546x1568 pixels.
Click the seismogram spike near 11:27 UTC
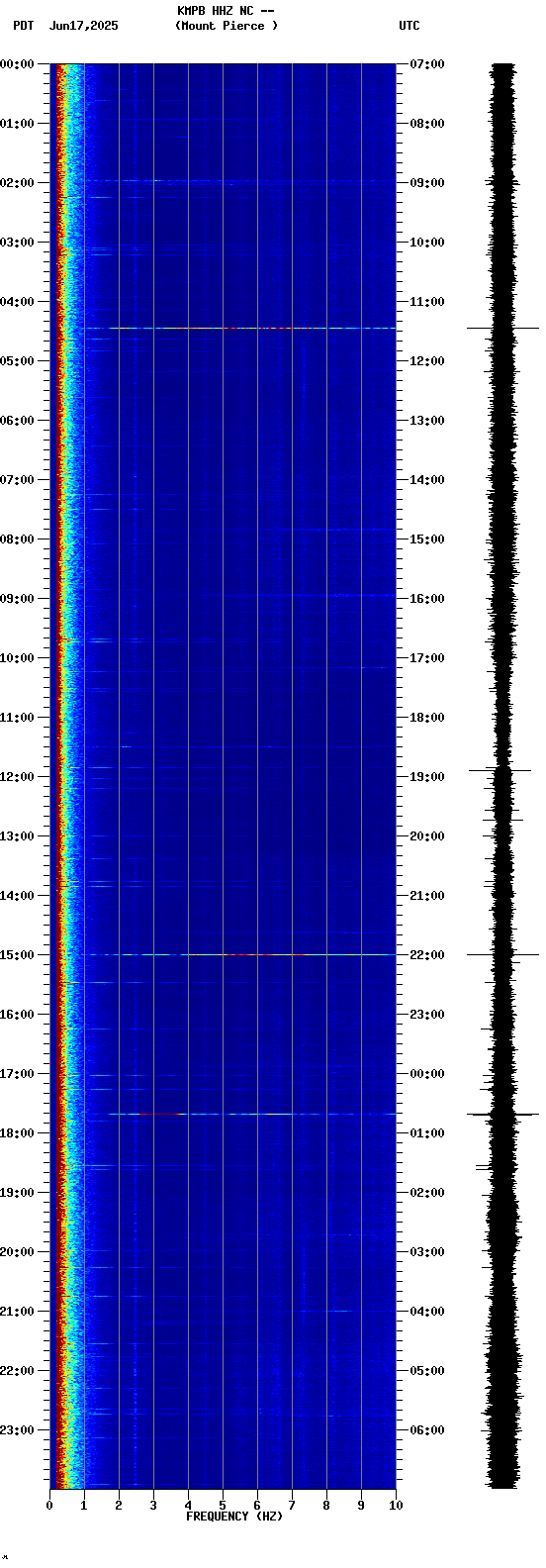click(502, 328)
